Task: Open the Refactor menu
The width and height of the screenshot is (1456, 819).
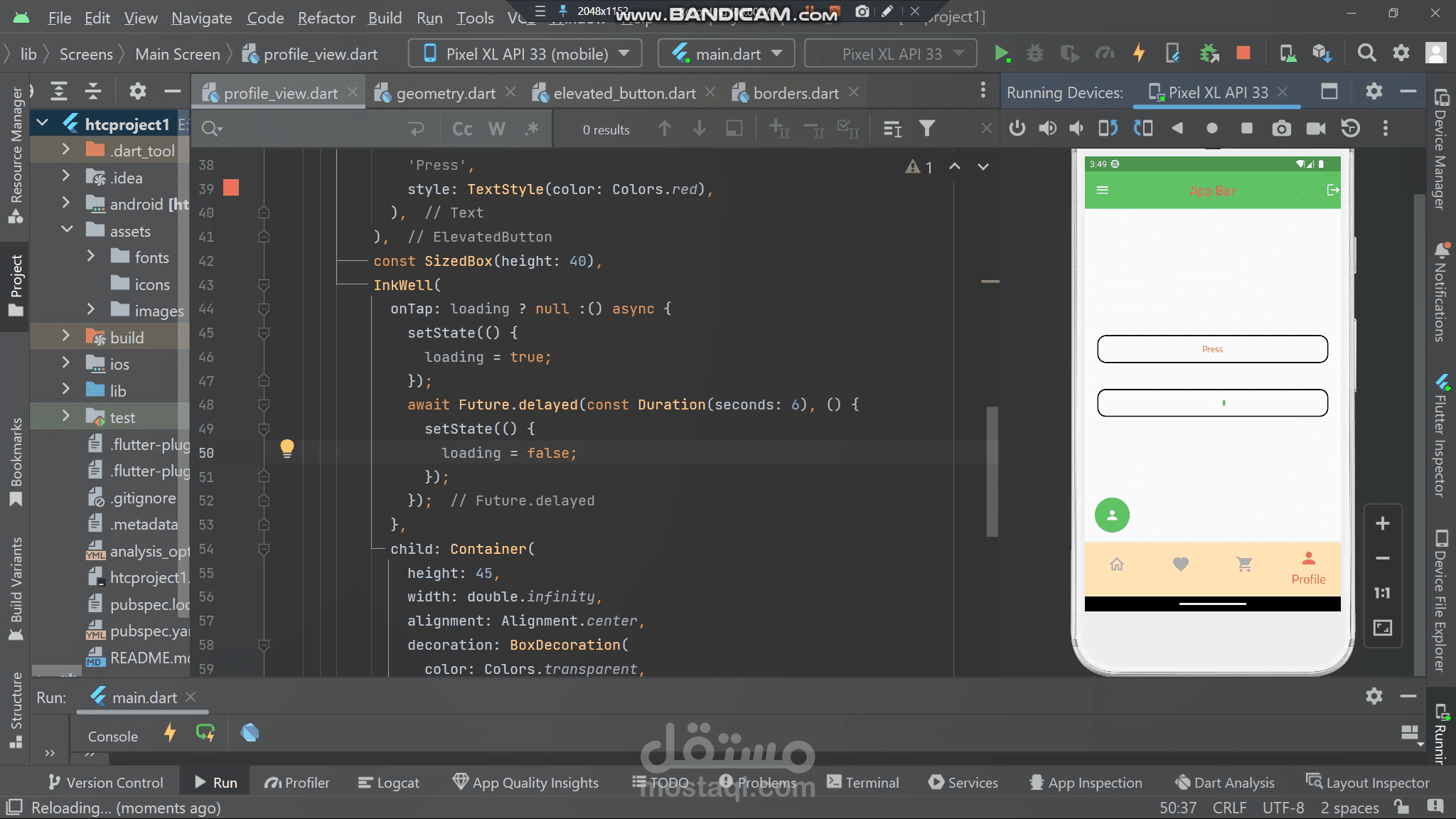Action: pyautogui.click(x=326, y=18)
